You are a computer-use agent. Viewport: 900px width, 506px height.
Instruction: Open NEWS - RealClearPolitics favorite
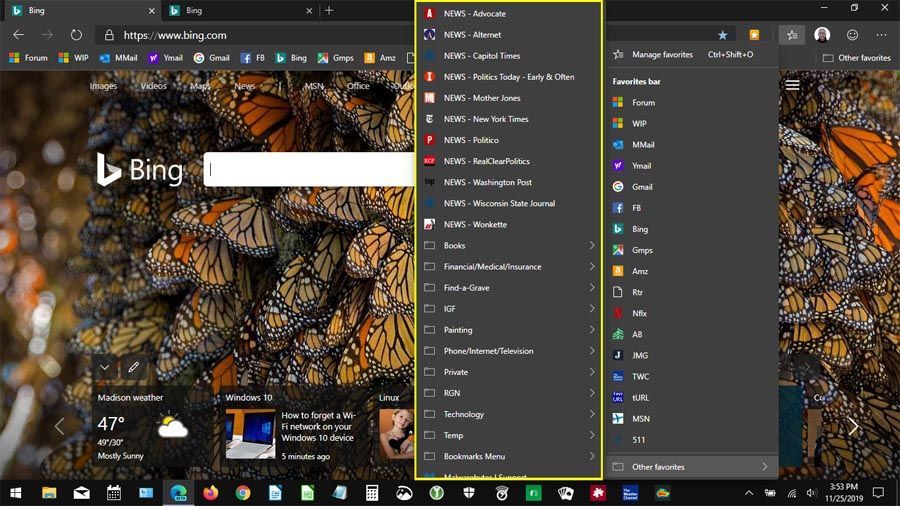click(509, 161)
